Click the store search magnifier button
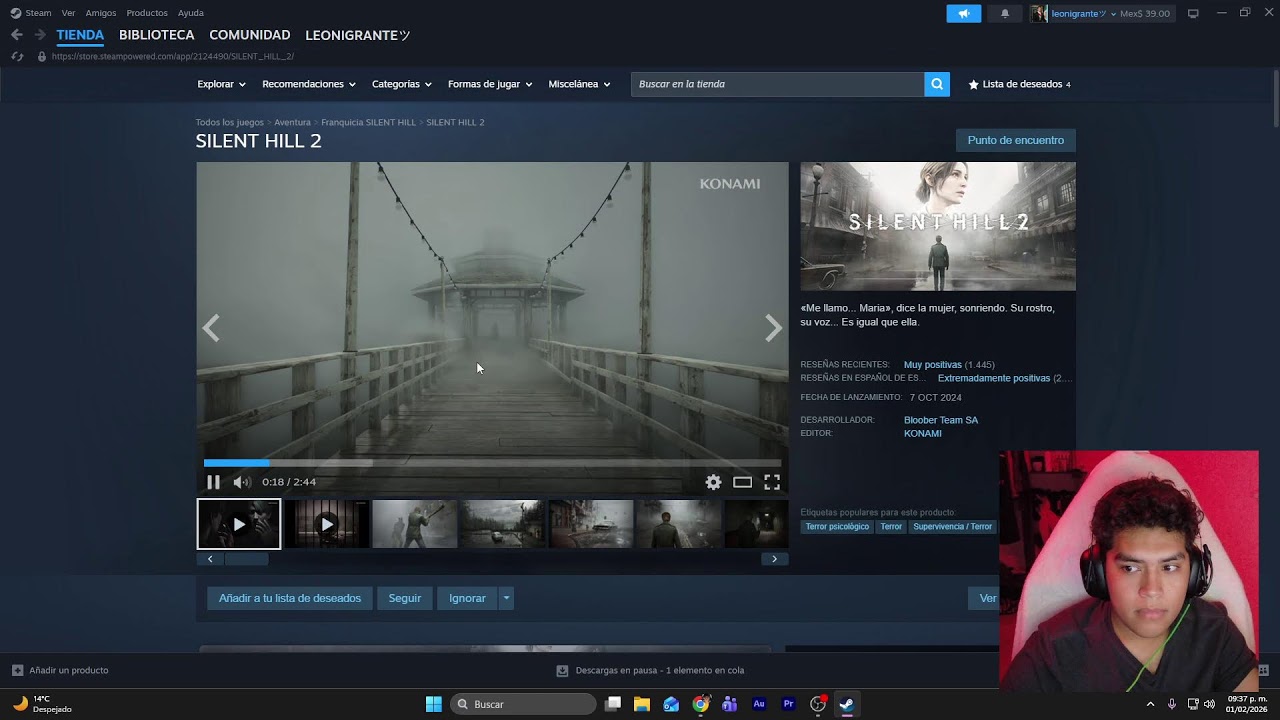Image resolution: width=1280 pixels, height=720 pixels. (937, 84)
